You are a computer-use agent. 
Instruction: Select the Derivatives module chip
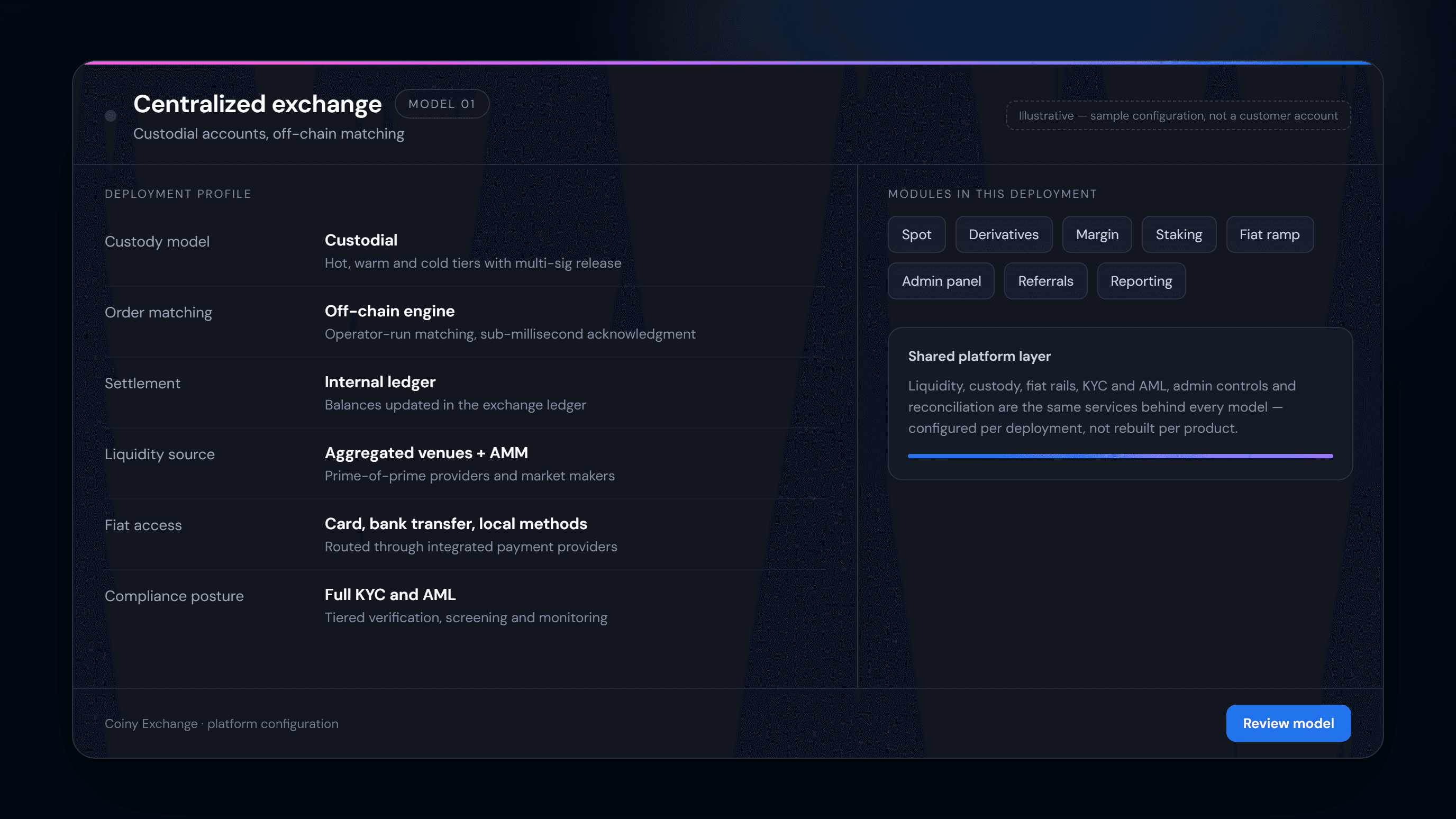(1003, 234)
